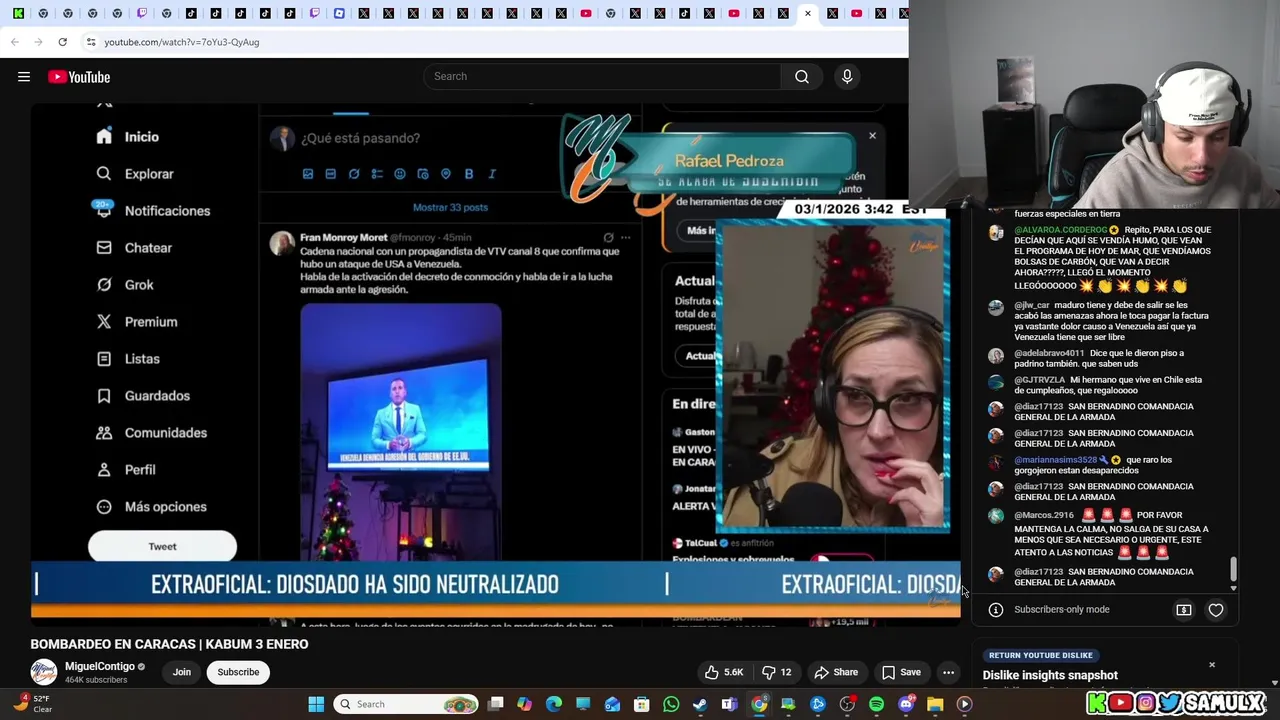The image size is (1280, 720).
Task: Open Grok in the X sidebar
Action: (125, 285)
